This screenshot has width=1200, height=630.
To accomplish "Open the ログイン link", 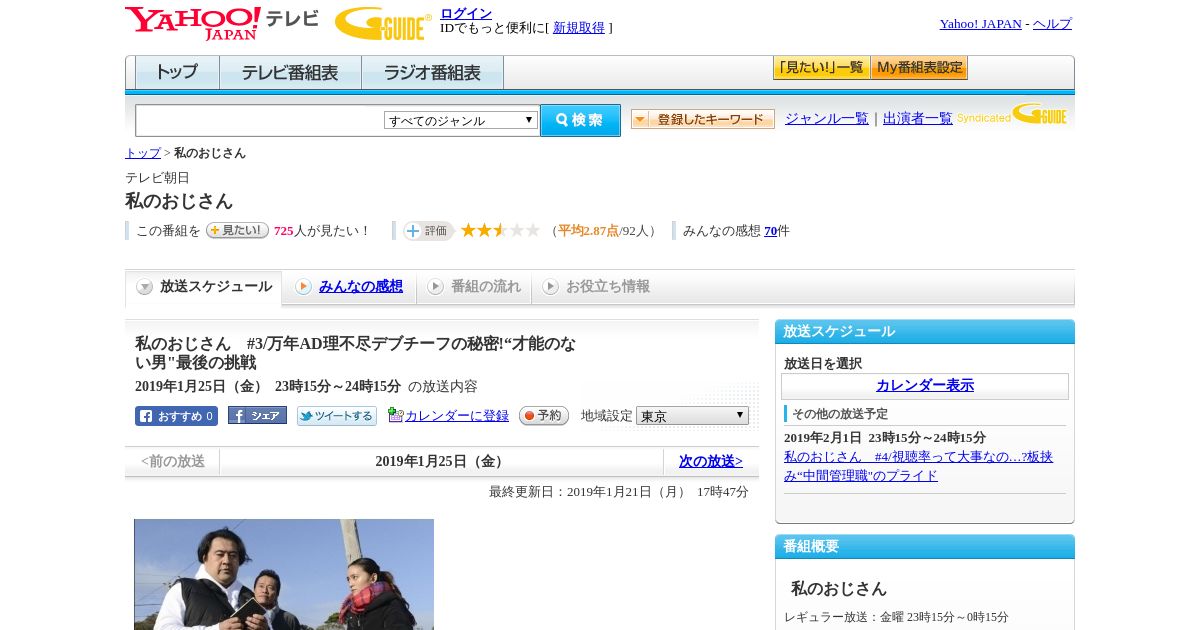I will tap(466, 13).
